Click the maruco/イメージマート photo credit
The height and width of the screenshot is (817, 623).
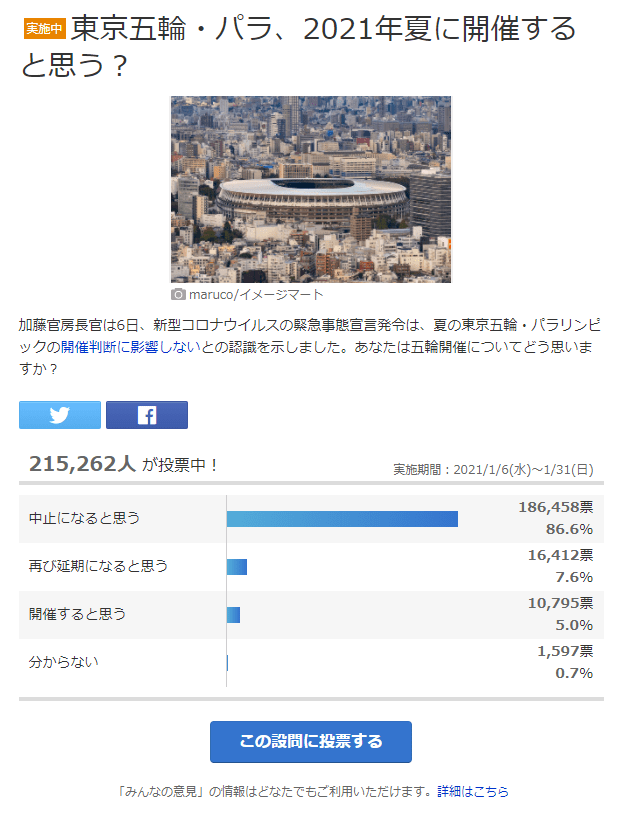coord(256,294)
